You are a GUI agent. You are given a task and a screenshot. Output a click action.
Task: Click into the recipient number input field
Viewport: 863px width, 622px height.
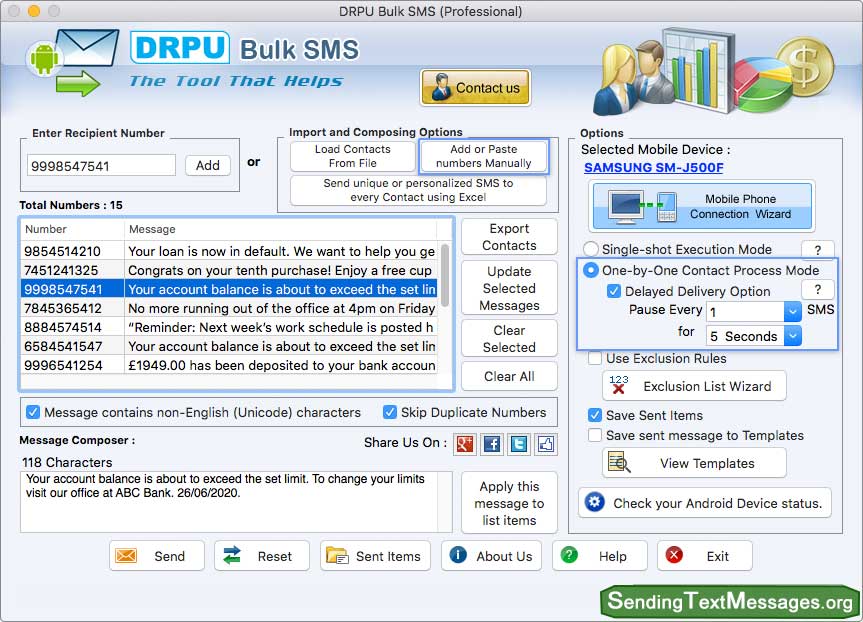click(101, 166)
